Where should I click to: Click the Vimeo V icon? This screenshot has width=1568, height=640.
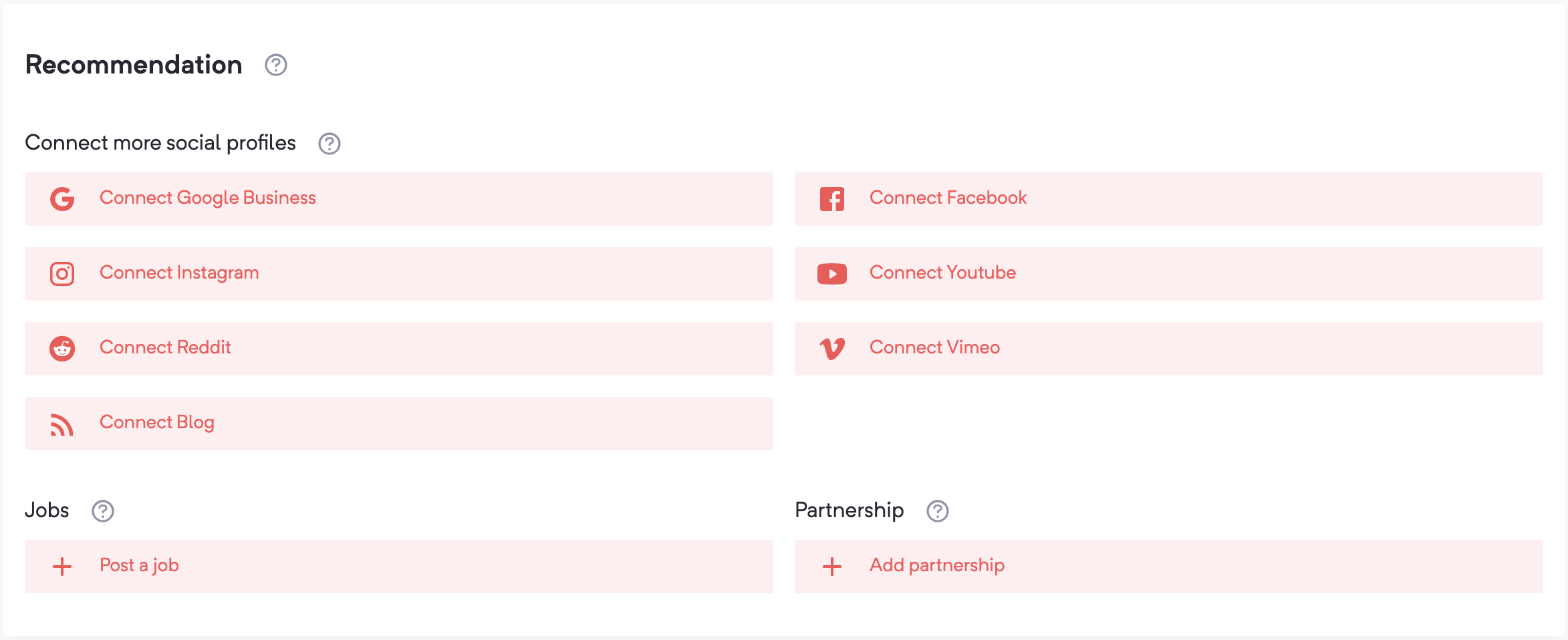point(832,349)
